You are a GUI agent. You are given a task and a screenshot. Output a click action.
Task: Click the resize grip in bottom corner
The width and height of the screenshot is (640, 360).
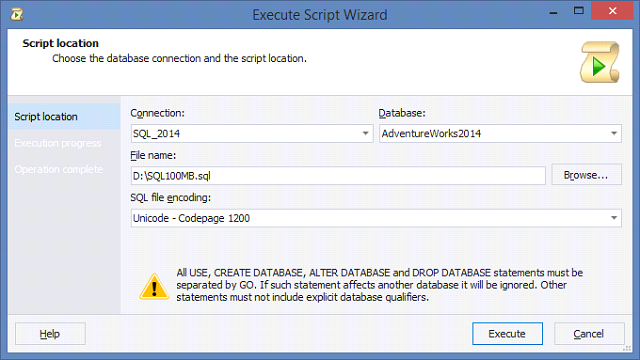tap(627, 348)
